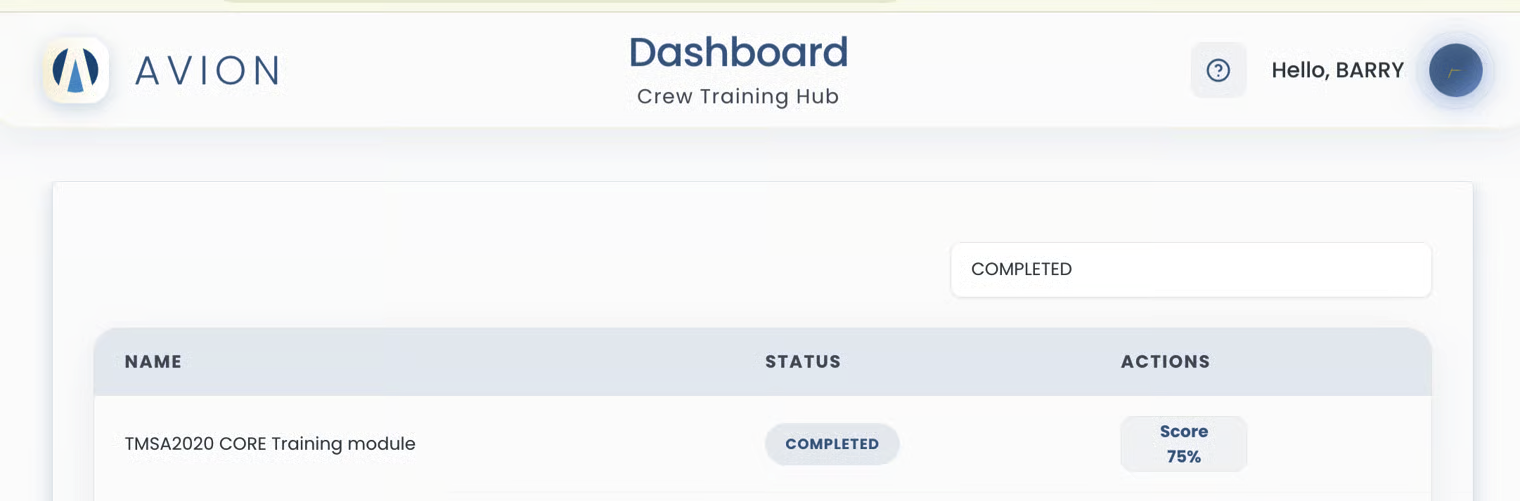
Task: Open Barry's round profile avatar
Action: tap(1455, 70)
